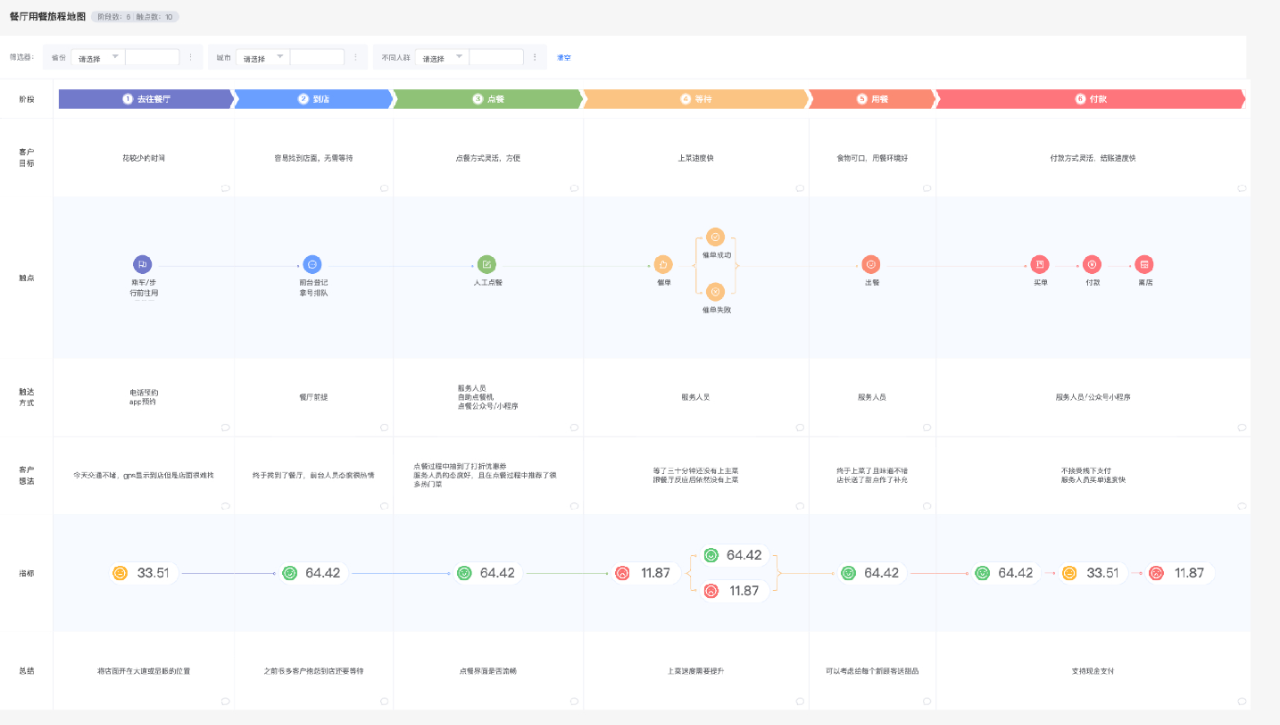The width and height of the screenshot is (1280, 725).
Task: Switch to the 等待 stage header
Action: [x=696, y=99]
